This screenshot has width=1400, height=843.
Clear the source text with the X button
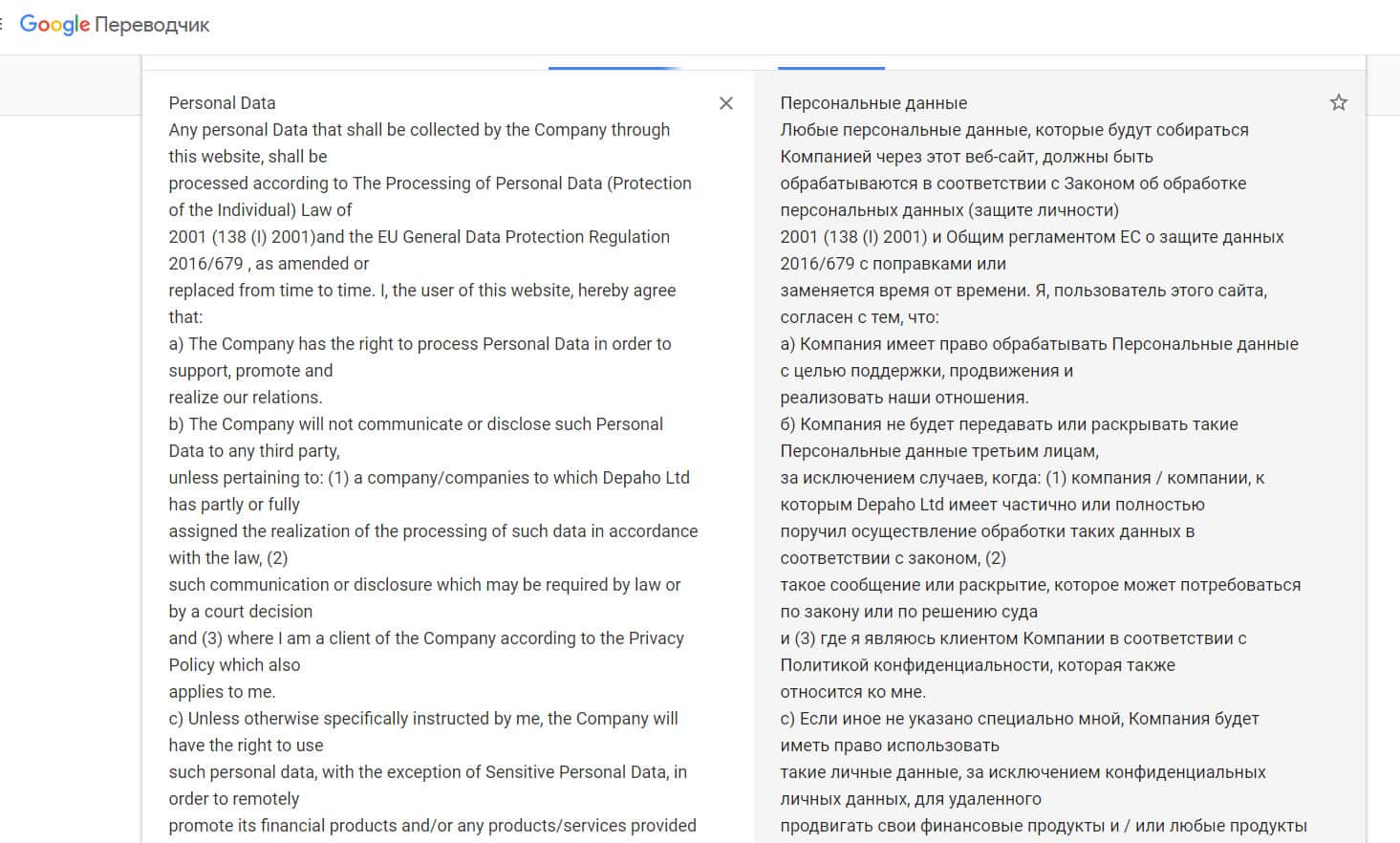point(726,103)
